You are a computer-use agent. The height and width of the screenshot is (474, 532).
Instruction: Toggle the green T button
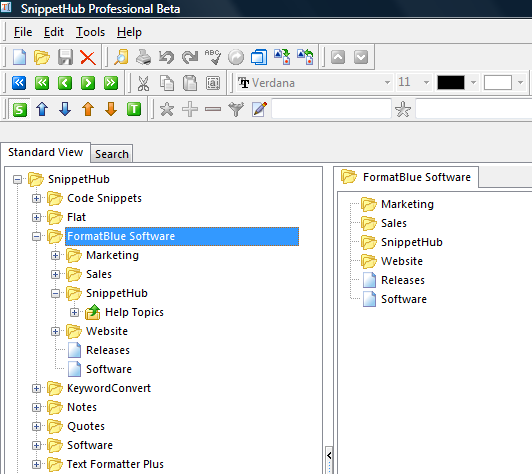pos(134,109)
